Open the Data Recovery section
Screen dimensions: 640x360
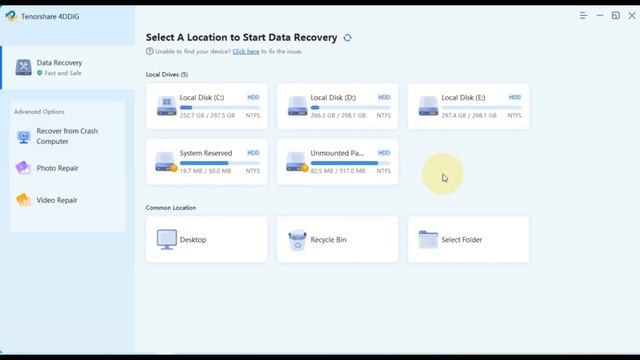68,67
